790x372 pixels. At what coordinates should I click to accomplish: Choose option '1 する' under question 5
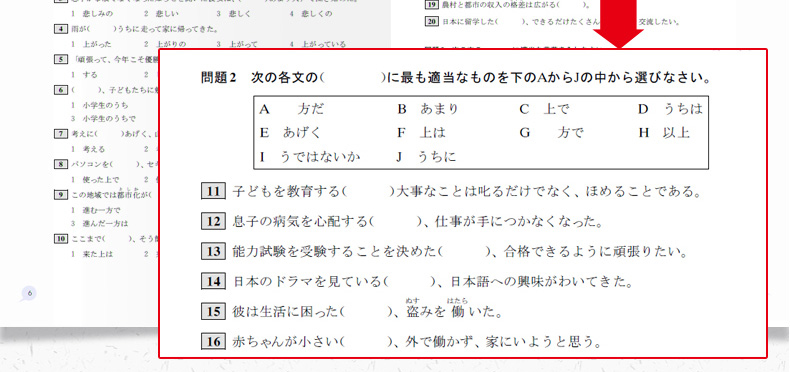pyautogui.click(x=84, y=75)
